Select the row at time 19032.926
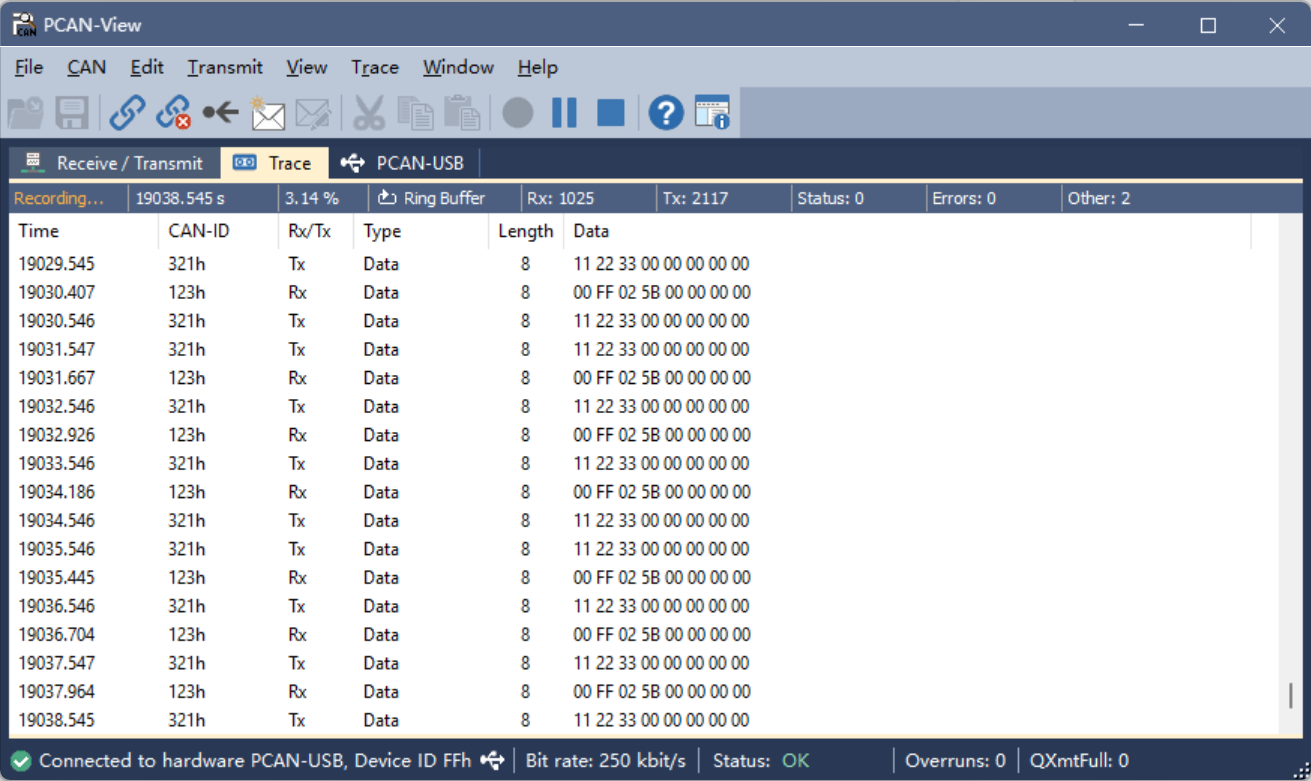The width and height of the screenshot is (1311, 781). point(644,435)
